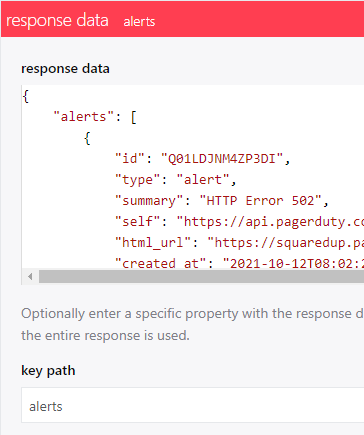Click the "the entire response is used." text
364x435 pixels.
105,335
